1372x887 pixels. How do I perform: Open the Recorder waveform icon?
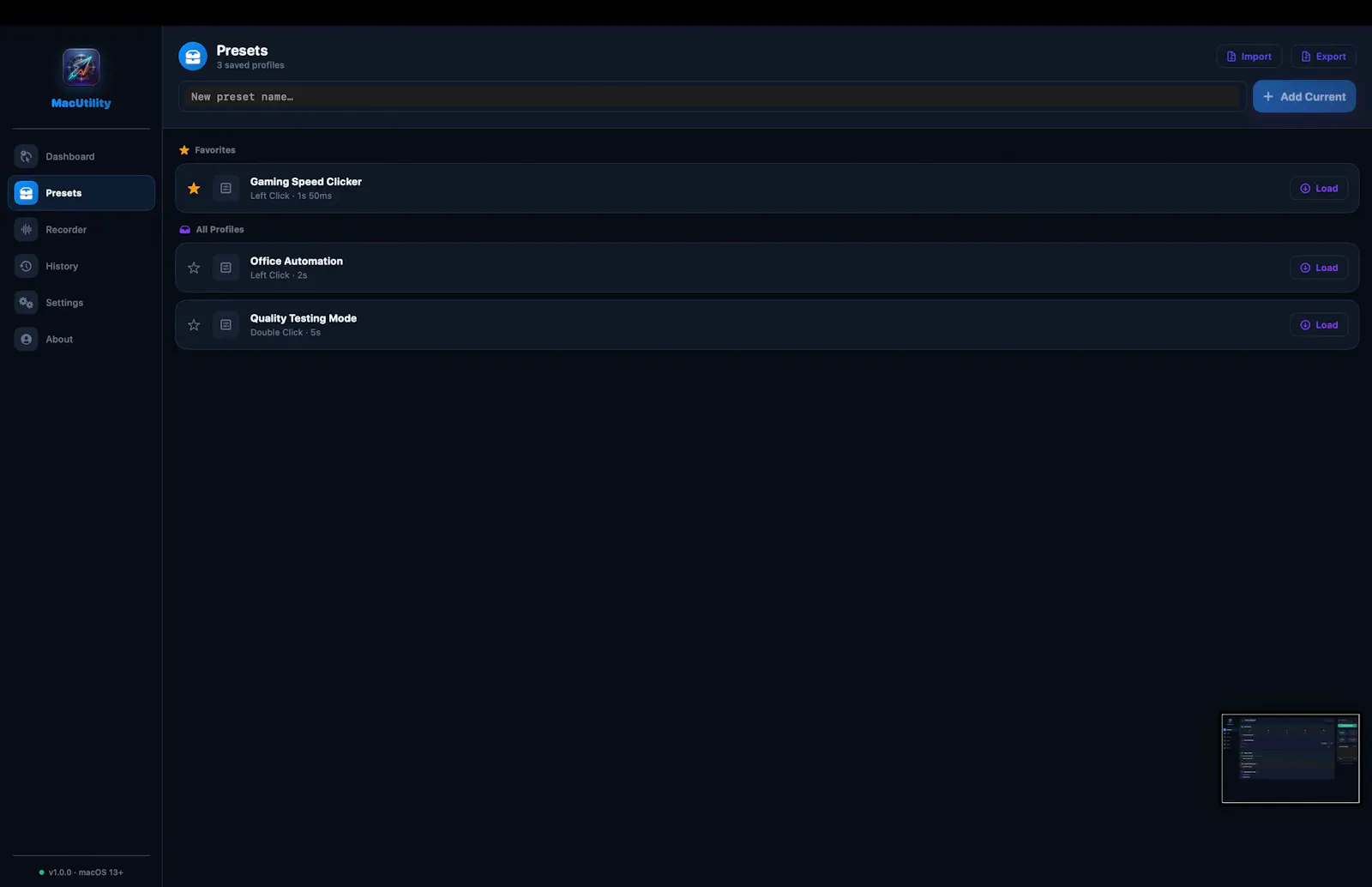tap(27, 230)
